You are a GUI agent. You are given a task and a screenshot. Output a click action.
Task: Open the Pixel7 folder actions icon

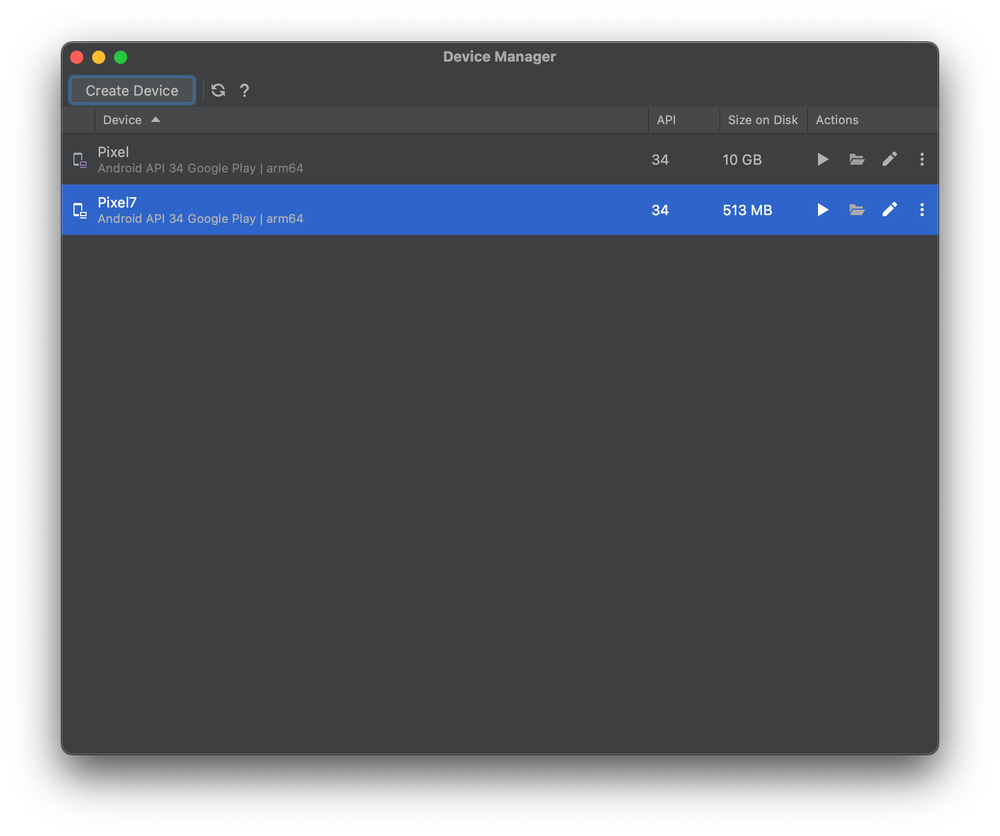point(856,210)
